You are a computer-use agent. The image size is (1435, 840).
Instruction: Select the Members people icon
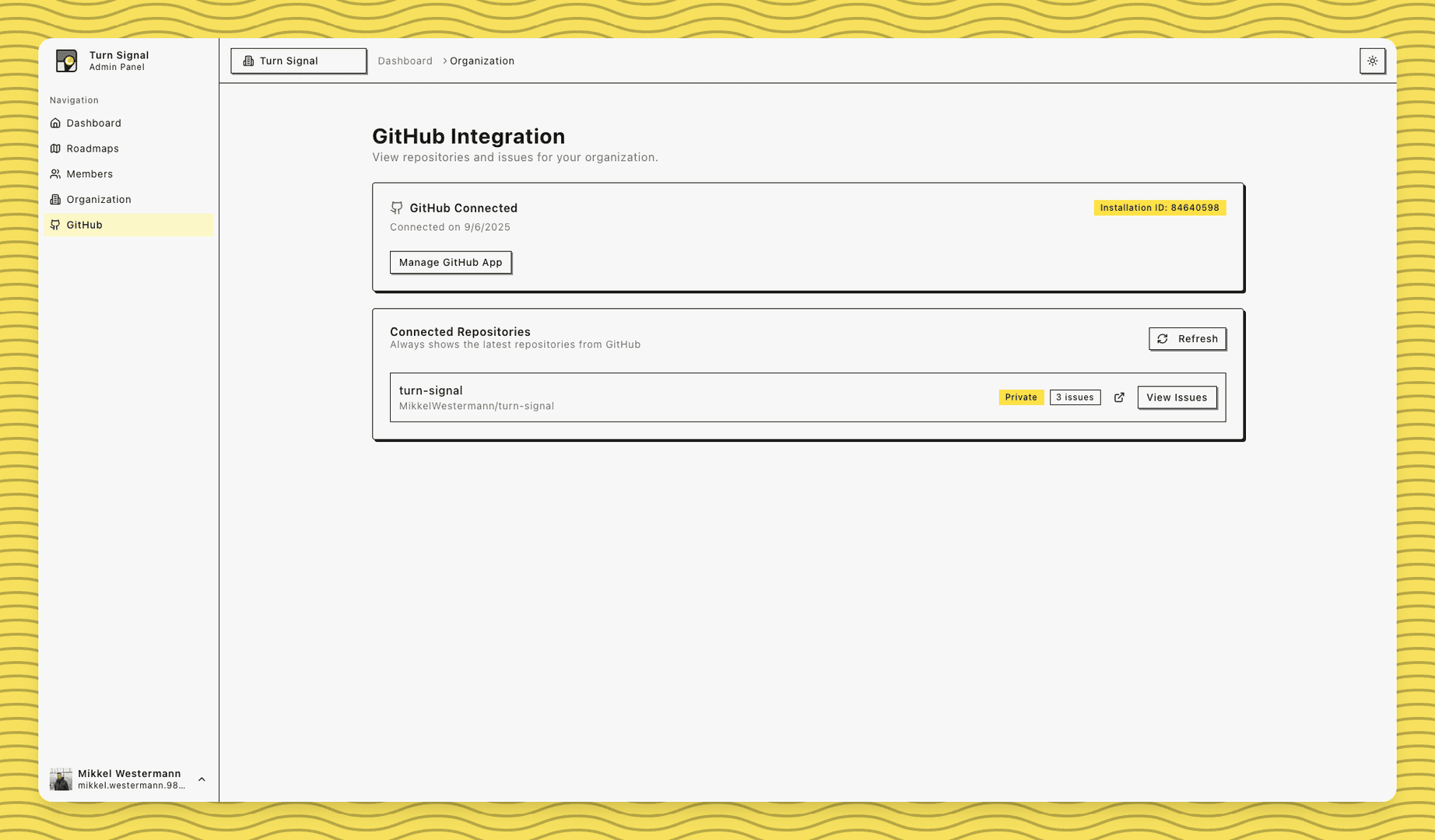(55, 173)
